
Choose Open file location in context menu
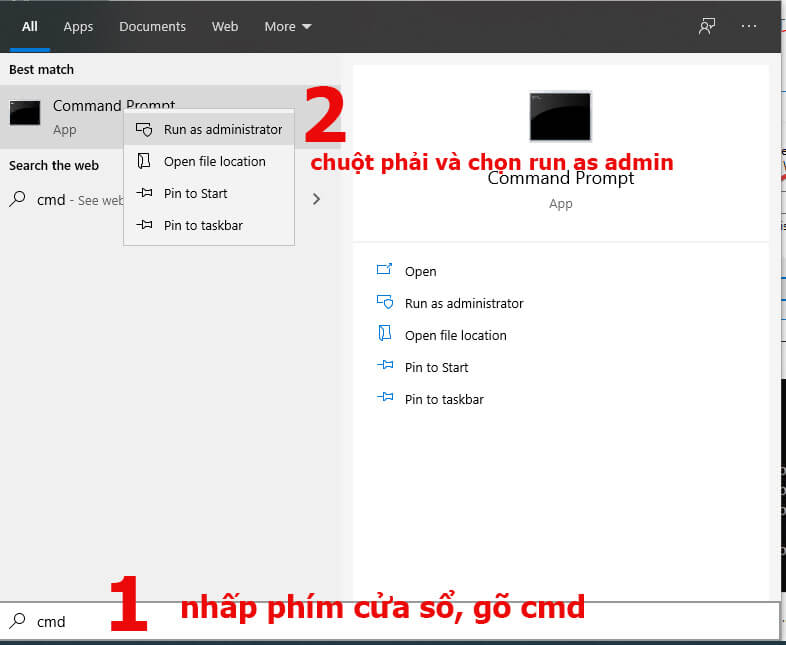(x=209, y=161)
